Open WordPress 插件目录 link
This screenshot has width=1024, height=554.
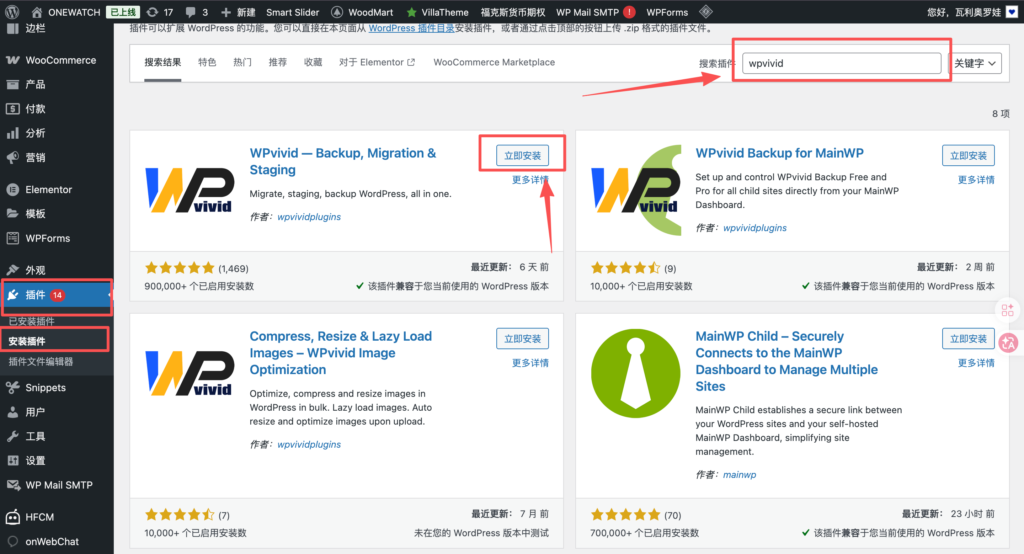[x=411, y=28]
